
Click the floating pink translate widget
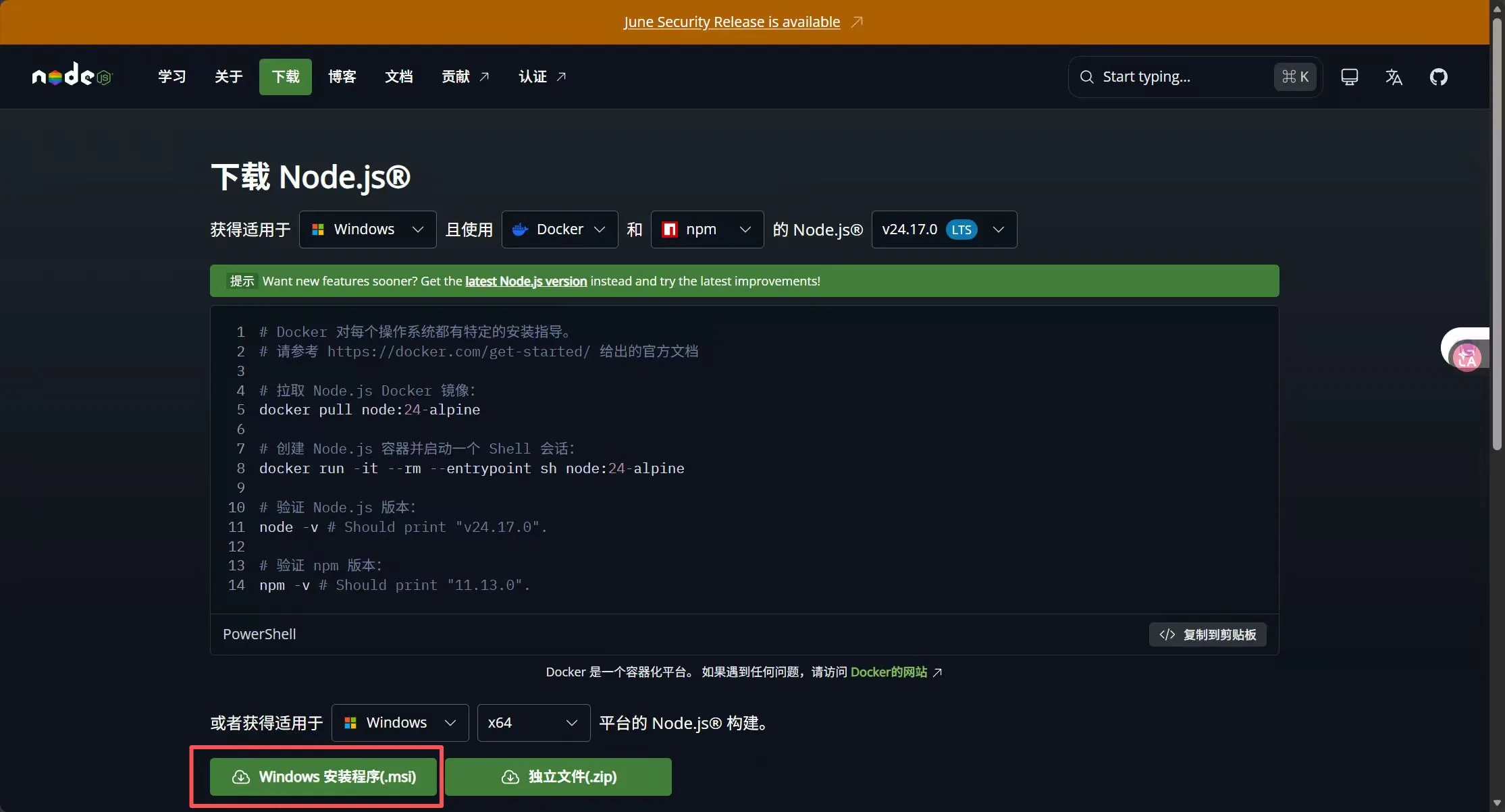1466,356
